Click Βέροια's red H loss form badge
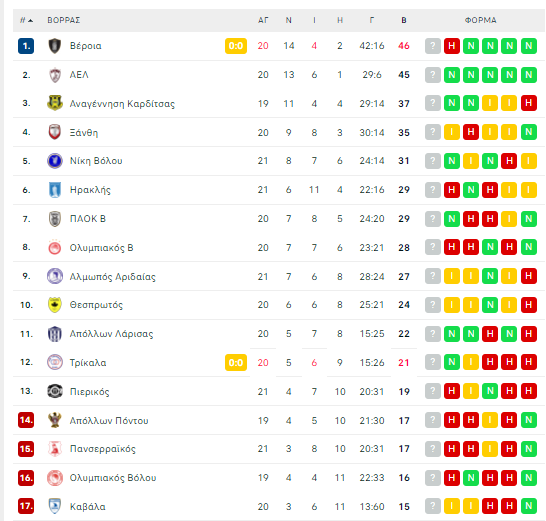The image size is (546, 521). 452,46
